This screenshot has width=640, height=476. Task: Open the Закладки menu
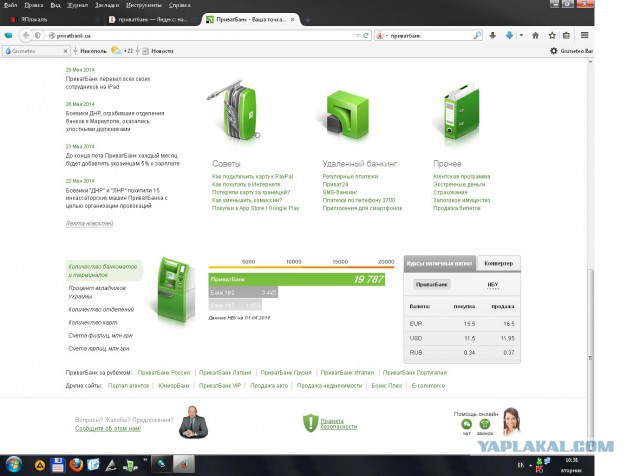pyautogui.click(x=107, y=5)
